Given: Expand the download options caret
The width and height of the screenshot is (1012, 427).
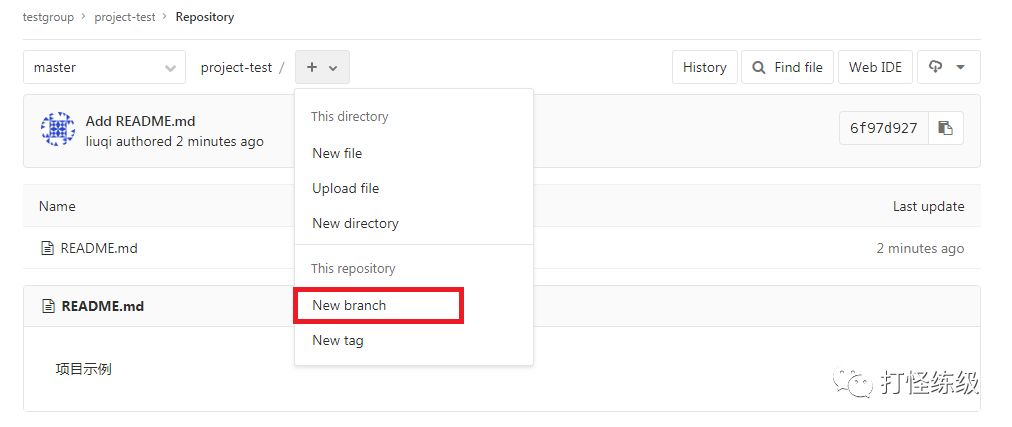Looking at the screenshot, I should pyautogui.click(x=960, y=67).
